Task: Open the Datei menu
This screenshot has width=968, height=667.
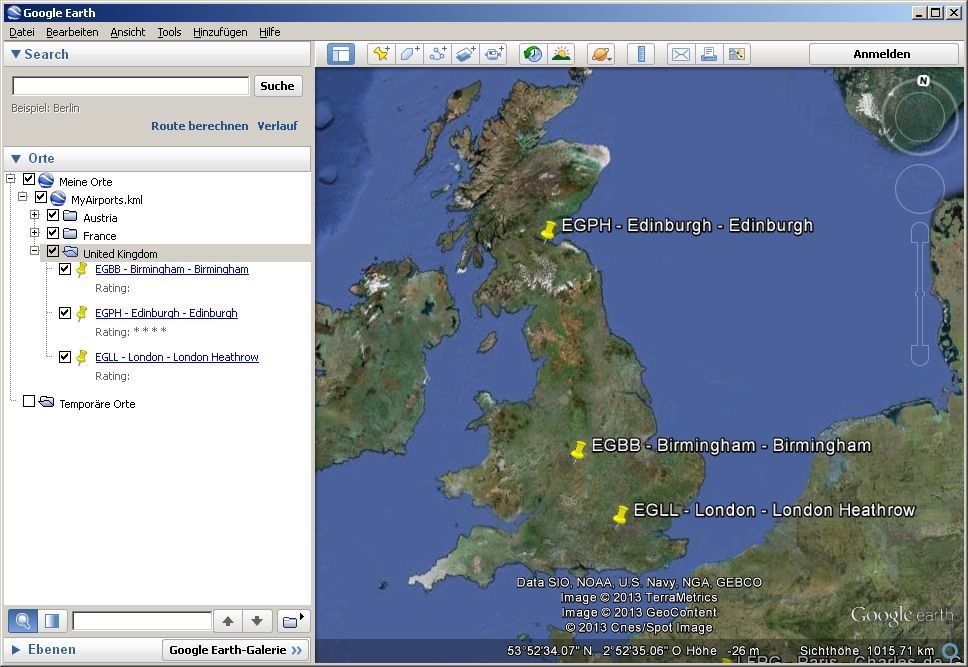Action: 22,32
